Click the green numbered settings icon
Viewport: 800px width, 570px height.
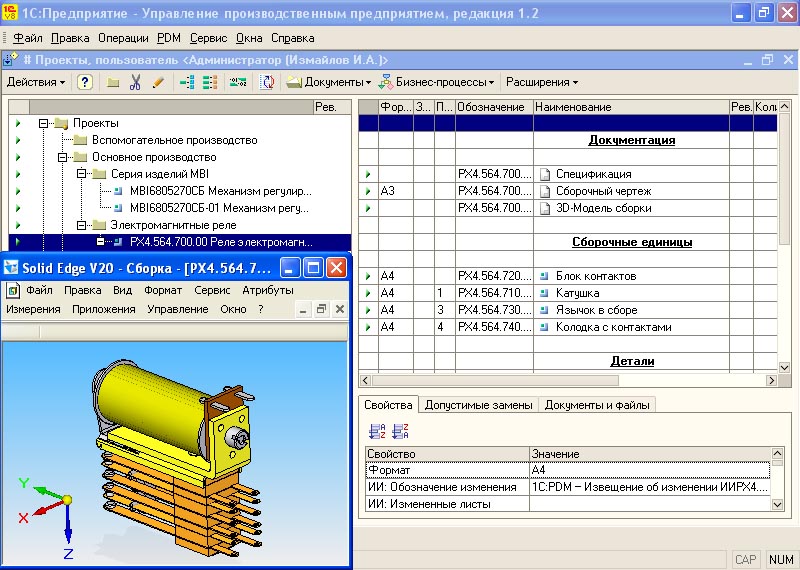click(238, 82)
